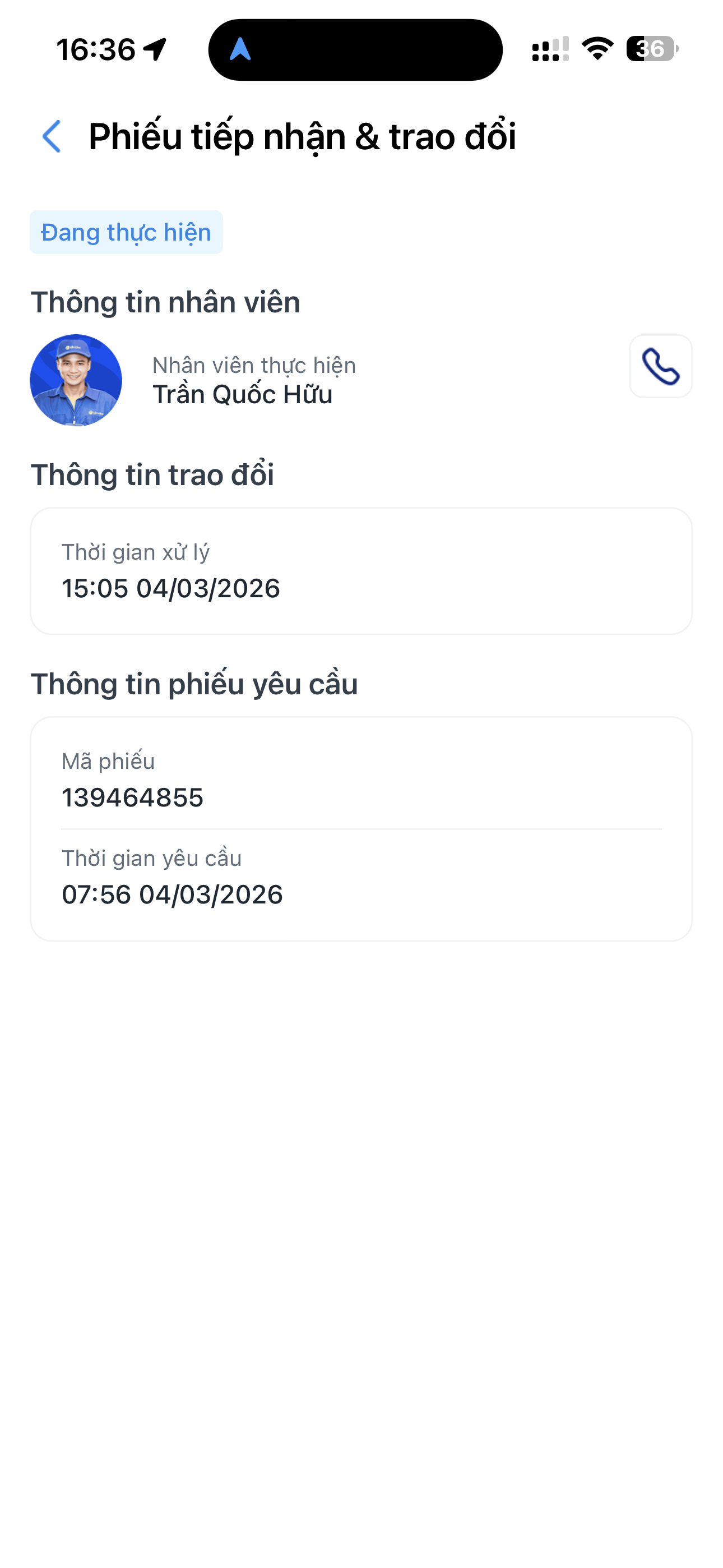
Task: Tap the battery level indicator
Action: tap(651, 49)
